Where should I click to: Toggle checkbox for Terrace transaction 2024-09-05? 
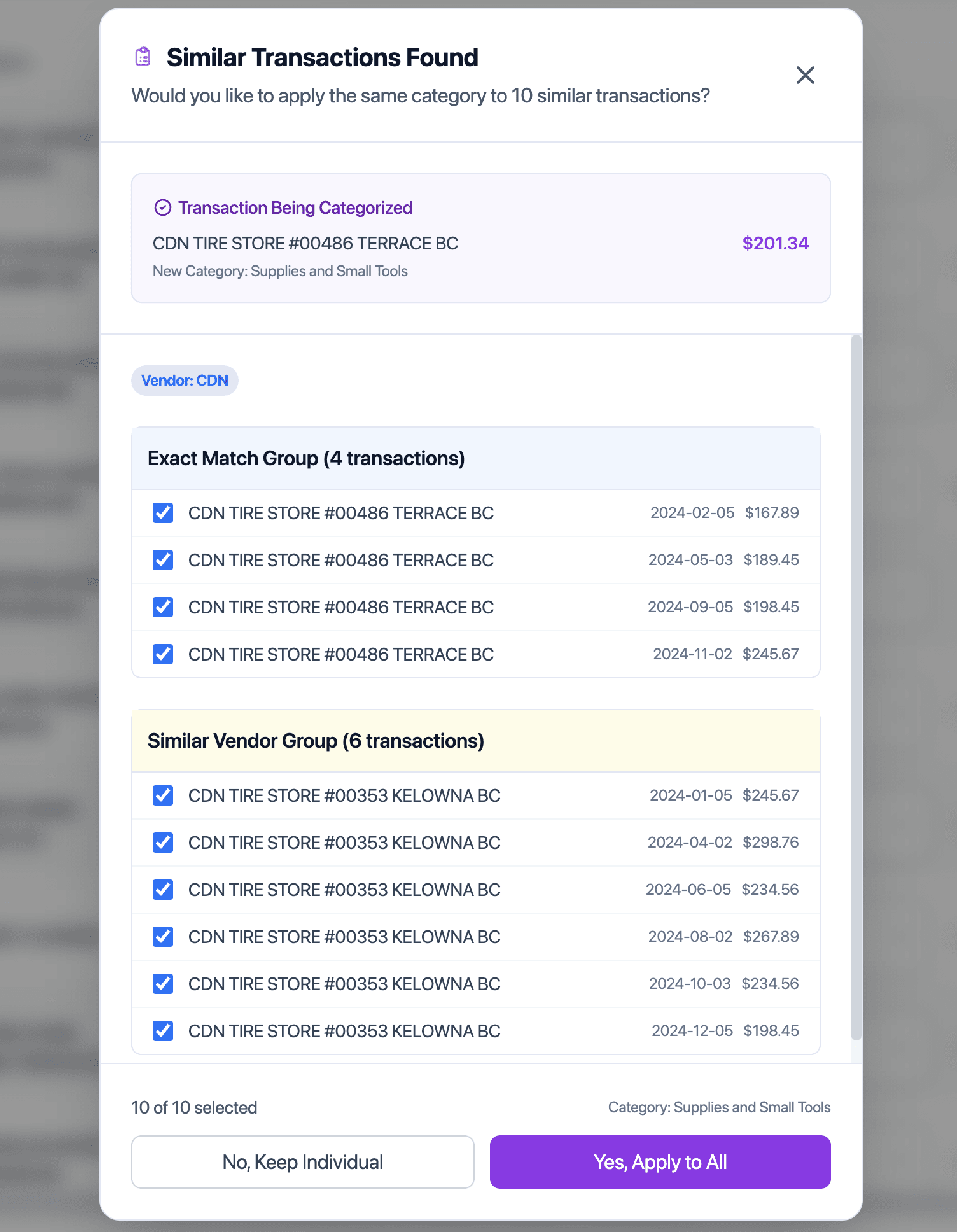point(163,607)
